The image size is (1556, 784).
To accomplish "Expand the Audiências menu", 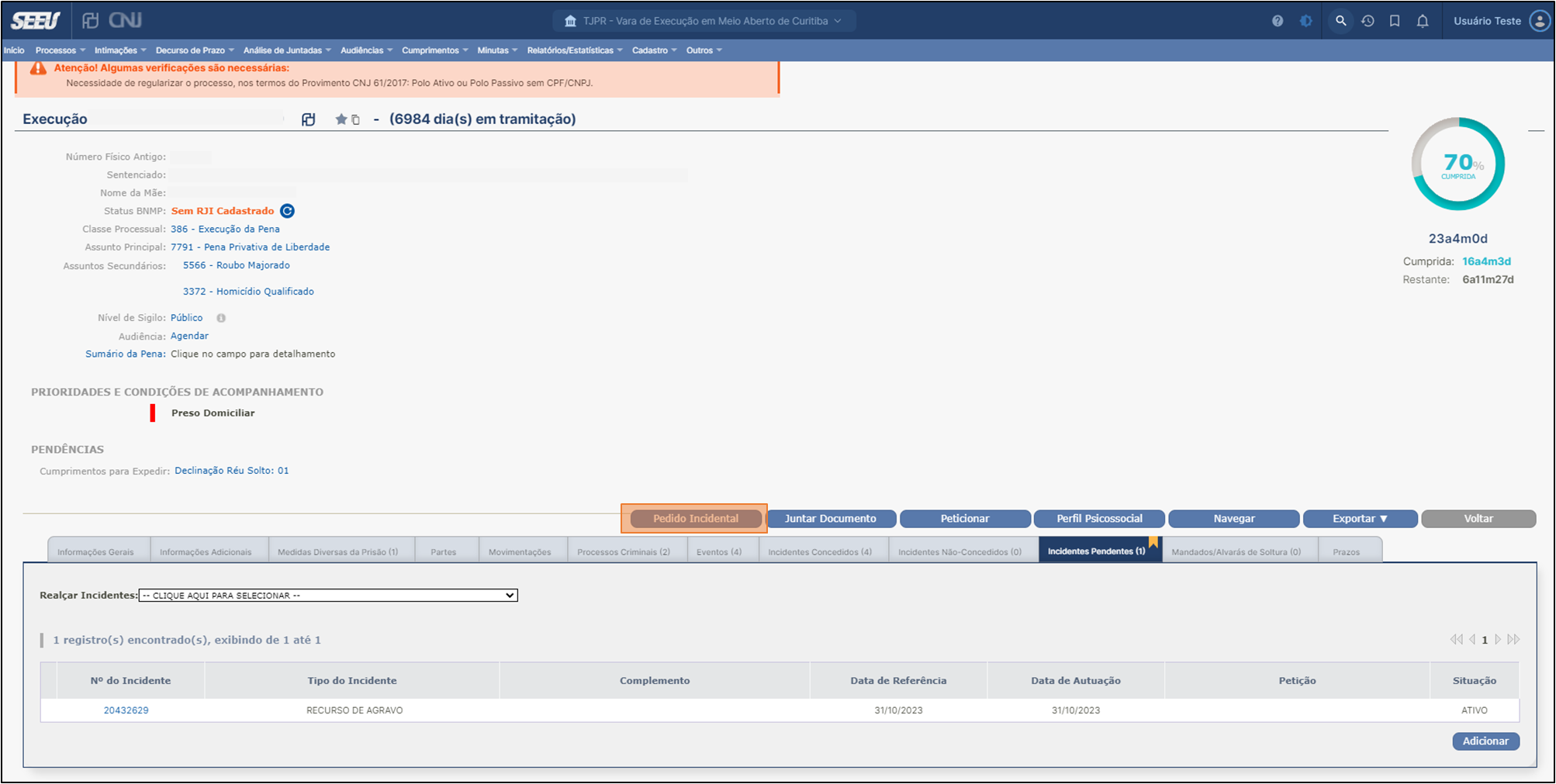I will (x=366, y=50).
